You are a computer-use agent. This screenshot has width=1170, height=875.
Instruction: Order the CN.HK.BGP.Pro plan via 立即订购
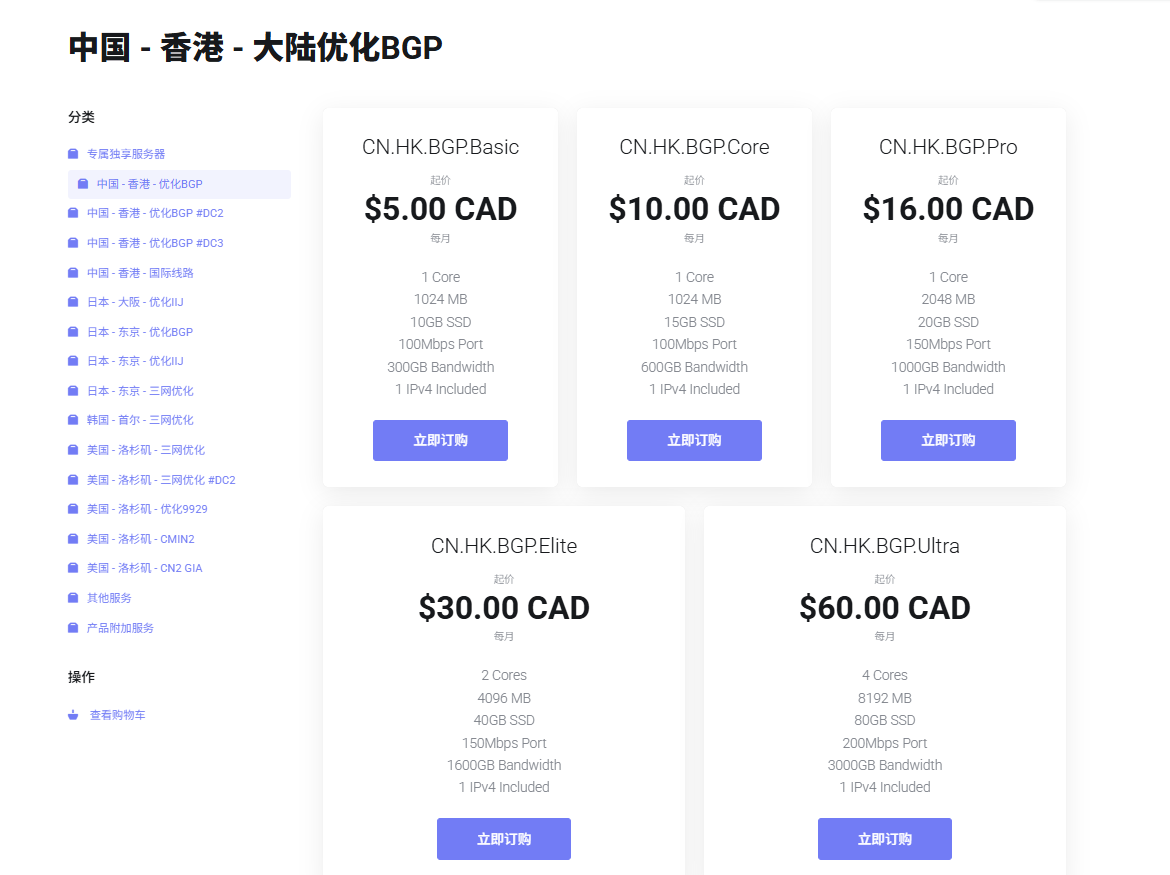[x=948, y=440]
